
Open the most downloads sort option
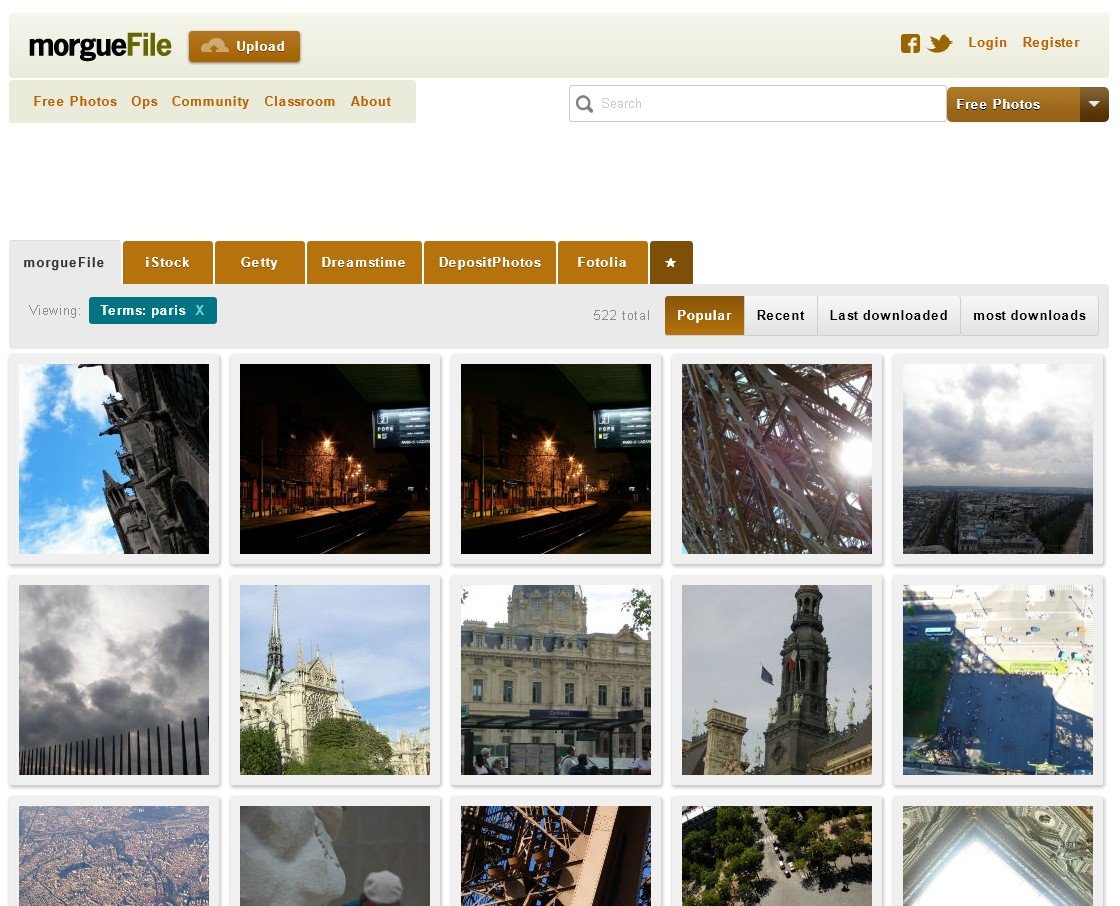click(1029, 315)
